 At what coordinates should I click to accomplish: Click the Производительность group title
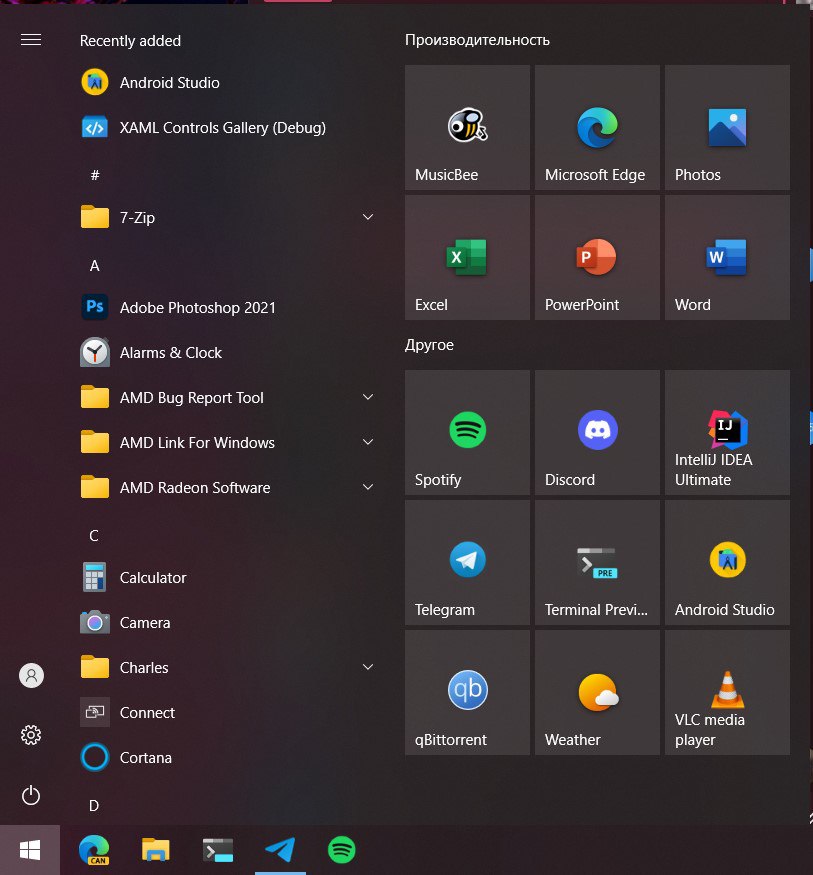pyautogui.click(x=477, y=40)
